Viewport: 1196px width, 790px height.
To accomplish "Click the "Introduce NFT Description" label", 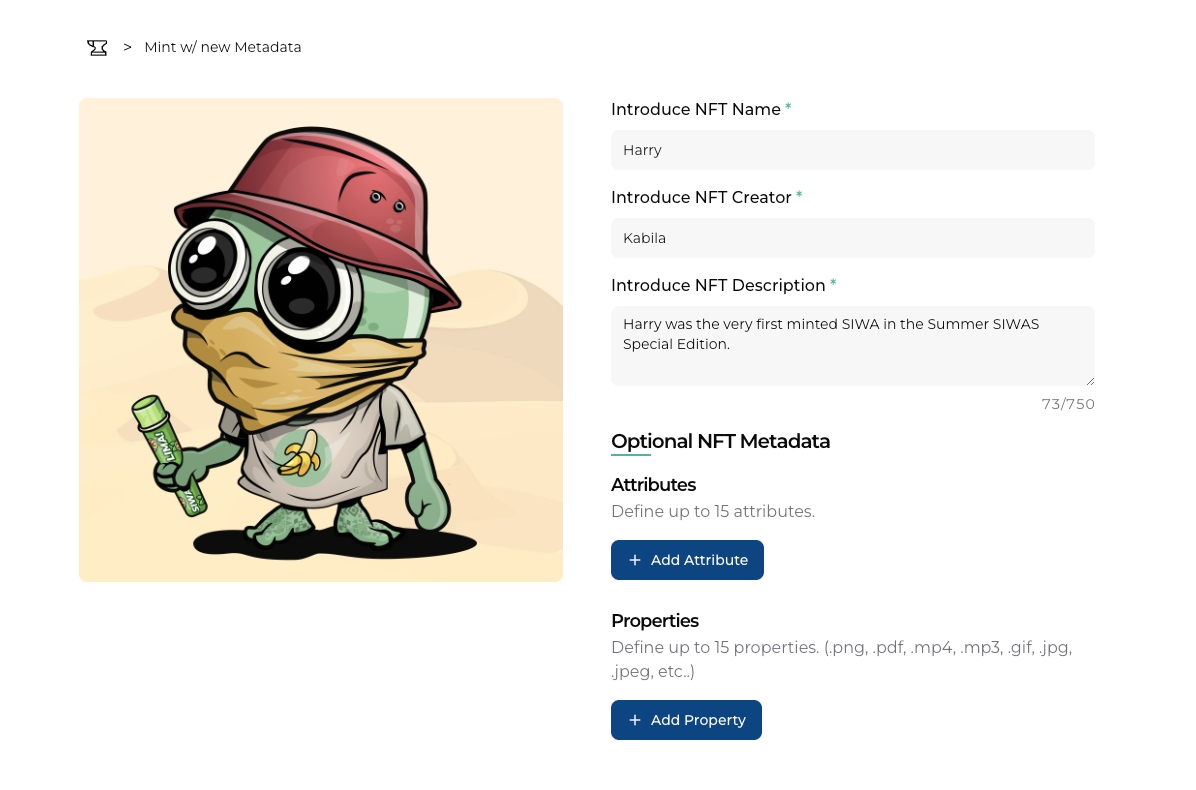I will click(x=718, y=285).
